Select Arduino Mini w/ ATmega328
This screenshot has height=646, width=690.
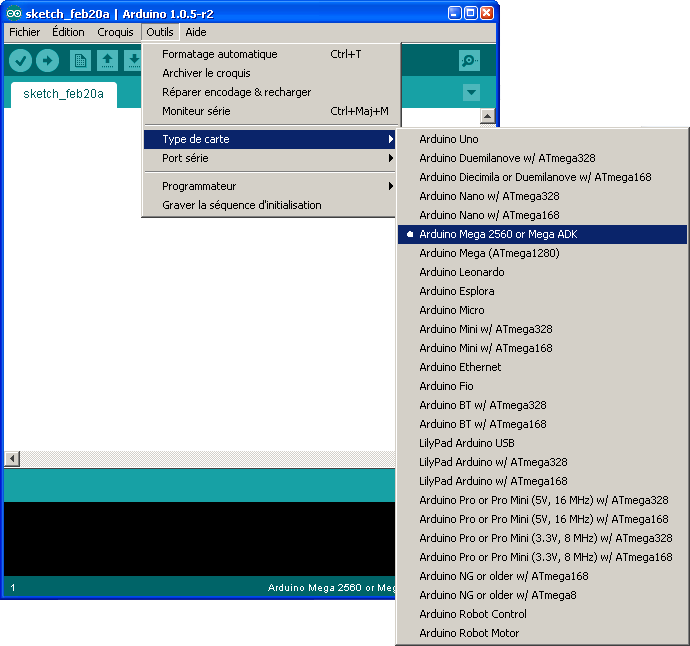coord(542,329)
